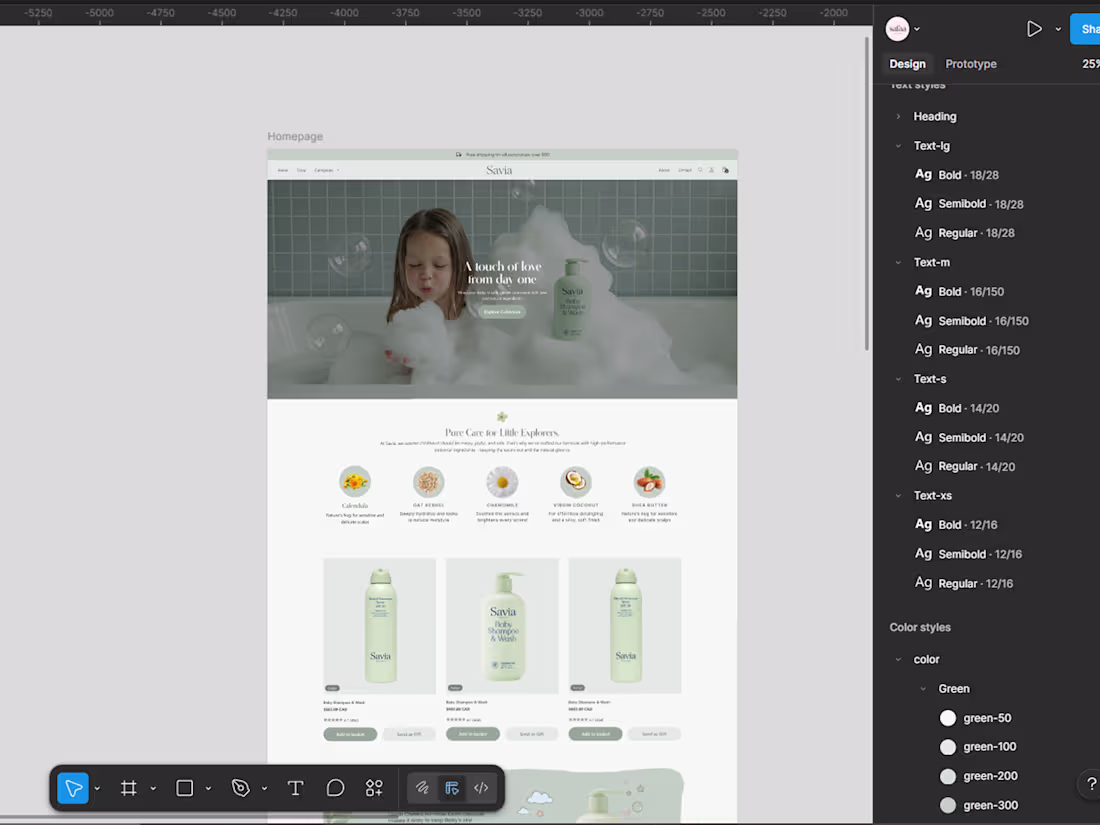Click the Calendula ingredient image
1100x825 pixels.
354,481
